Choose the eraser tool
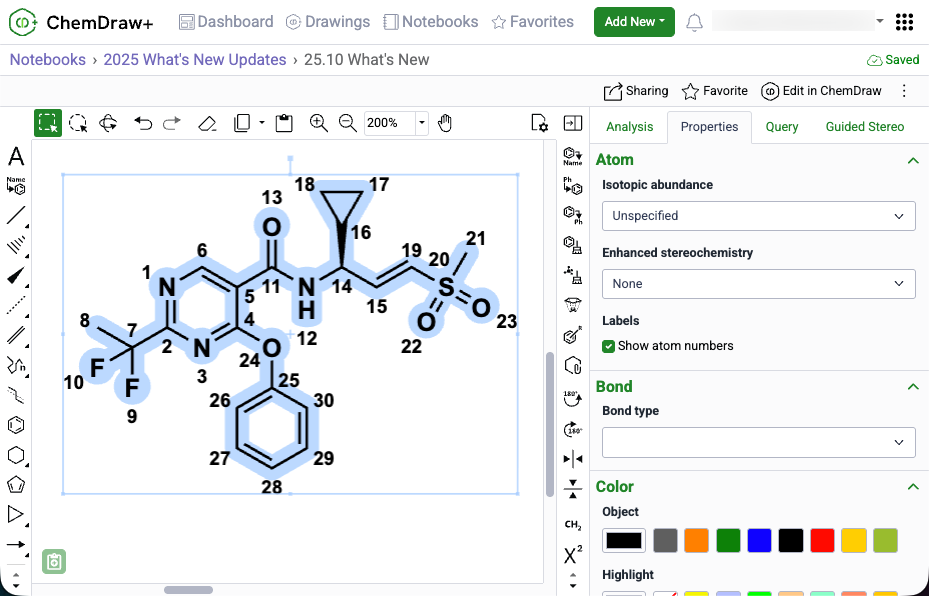 click(x=207, y=123)
